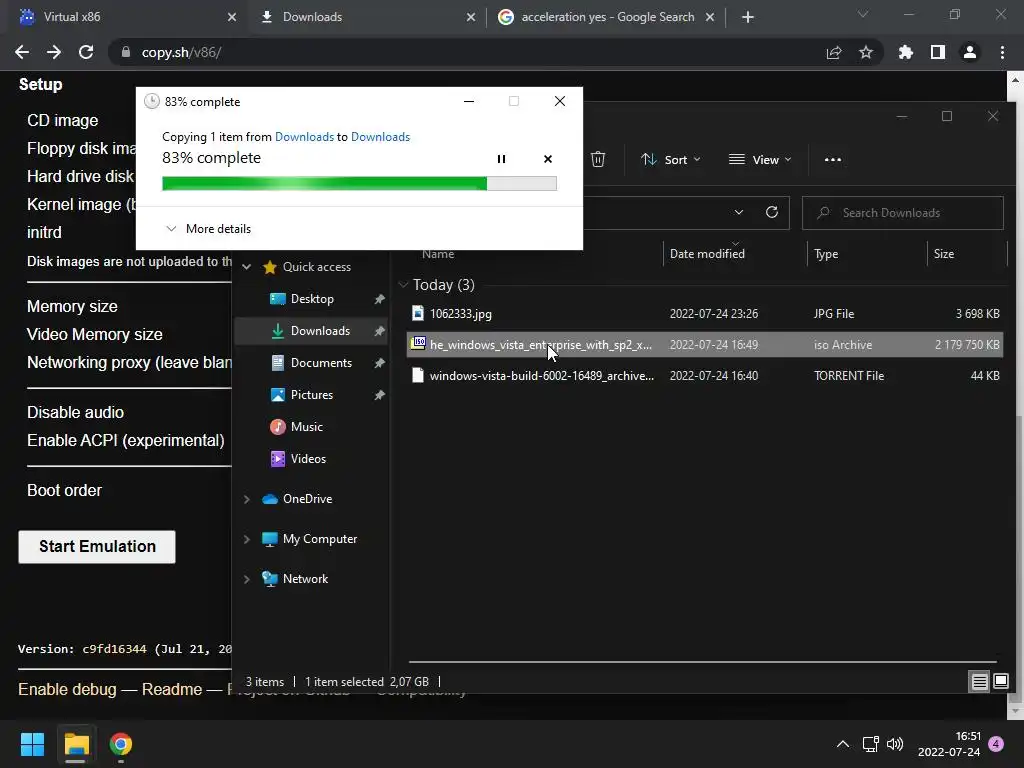Collapse the Today (3) group

404,285
